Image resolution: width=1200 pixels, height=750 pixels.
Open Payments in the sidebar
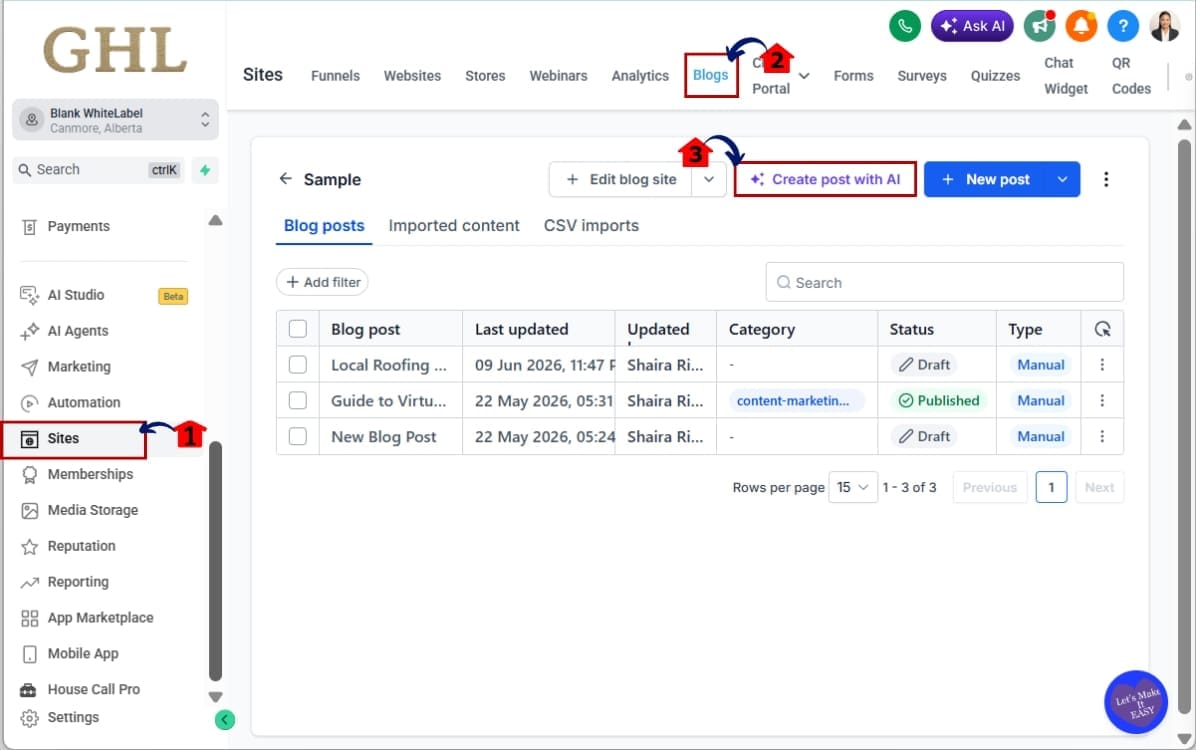click(79, 226)
